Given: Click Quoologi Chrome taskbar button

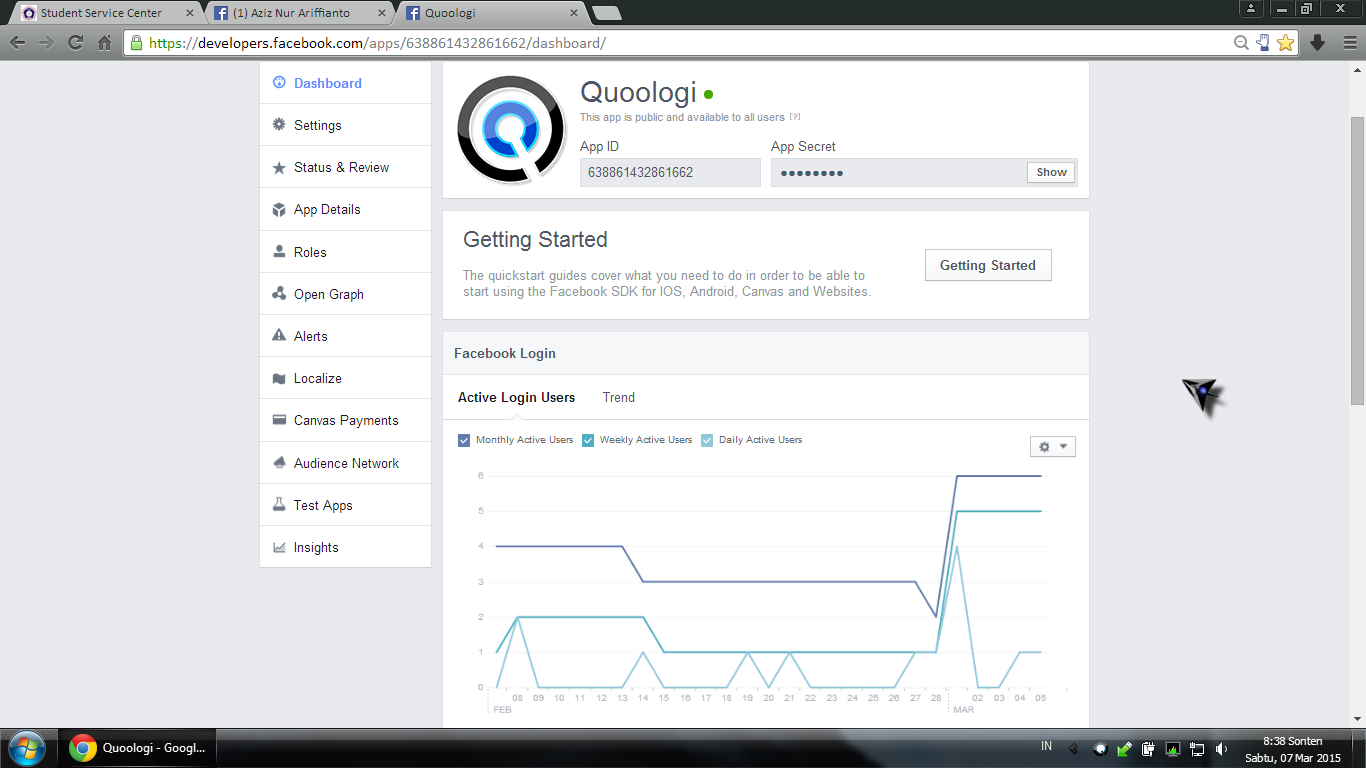Looking at the screenshot, I should pos(138,748).
